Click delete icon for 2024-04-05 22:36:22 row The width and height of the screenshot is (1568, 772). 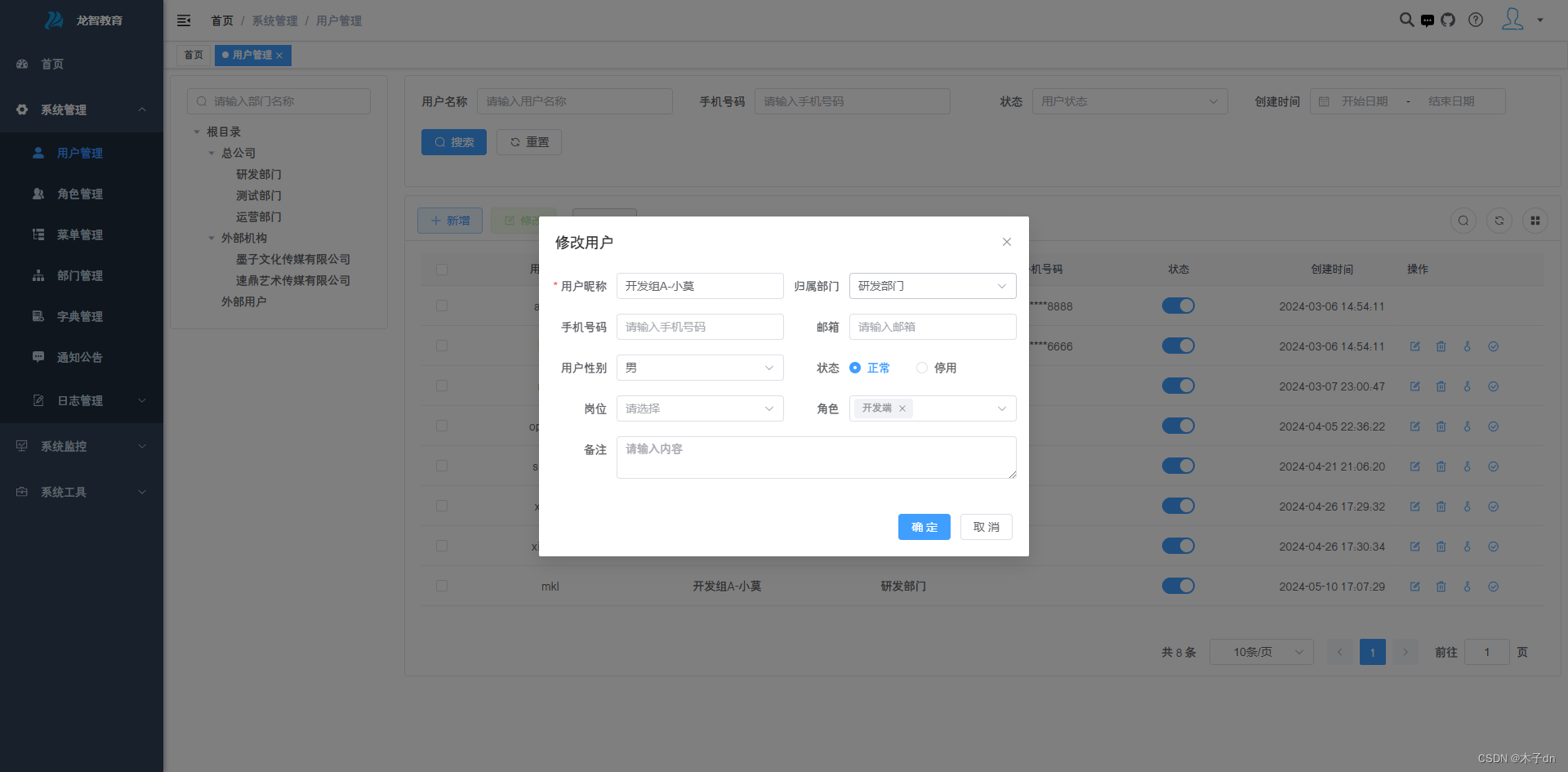click(1441, 426)
